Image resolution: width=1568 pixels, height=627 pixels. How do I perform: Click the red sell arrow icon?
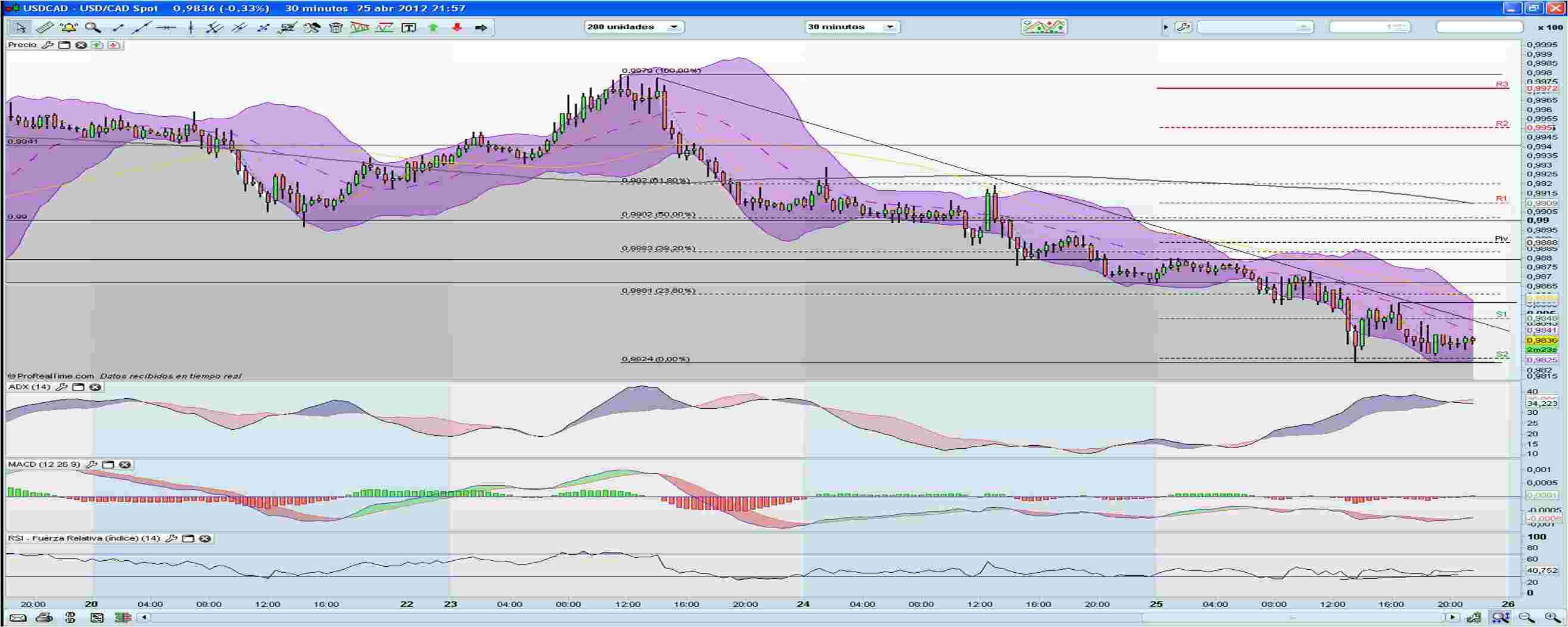[x=456, y=27]
